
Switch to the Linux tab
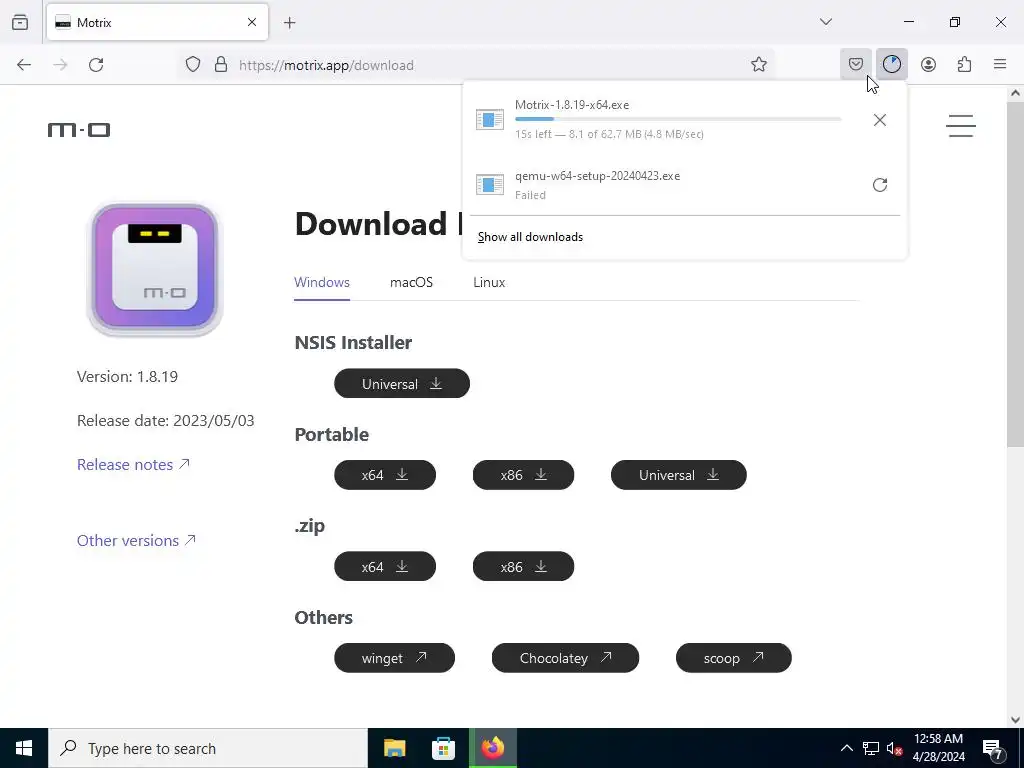pos(489,282)
